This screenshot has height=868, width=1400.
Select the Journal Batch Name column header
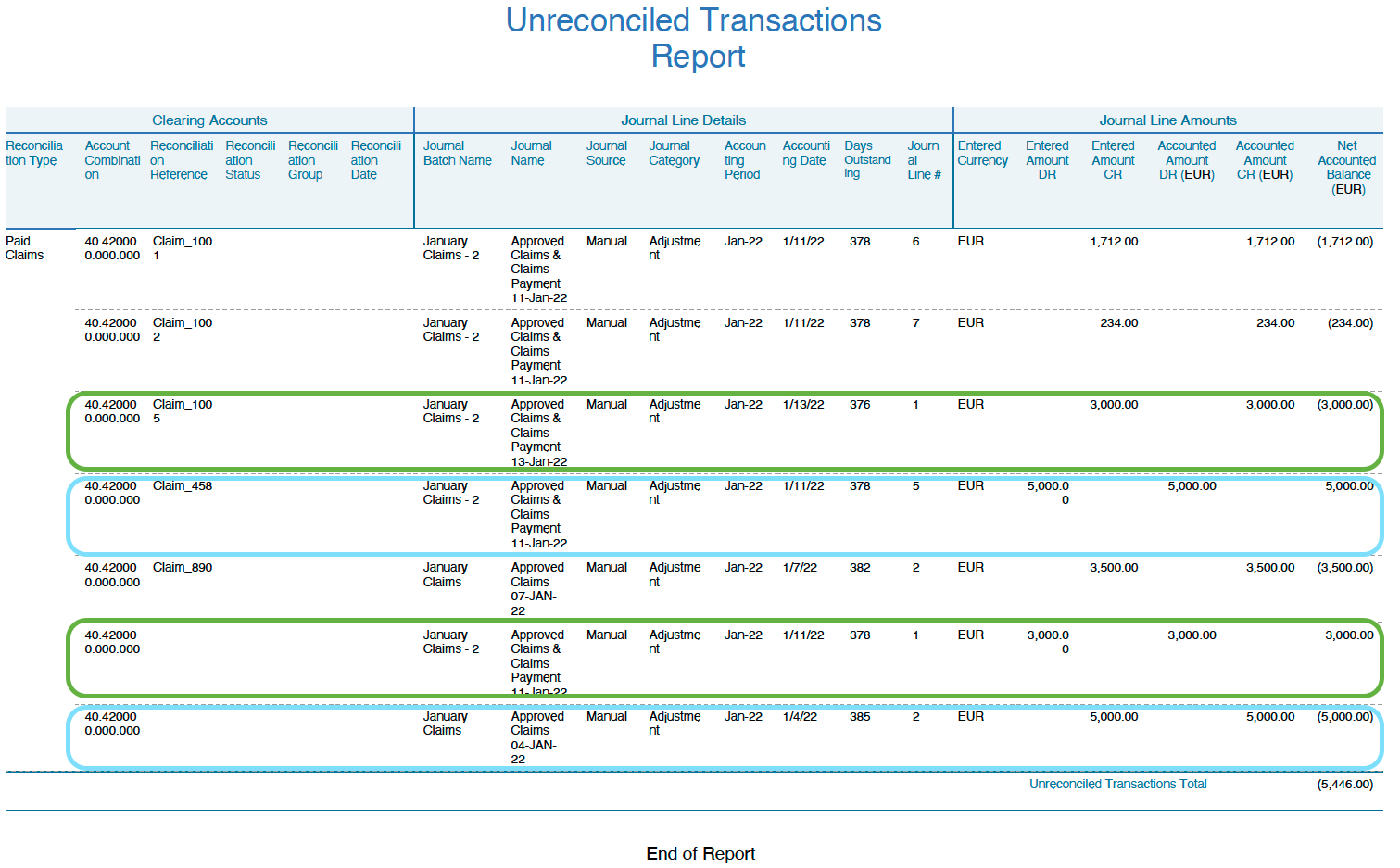coord(457,153)
